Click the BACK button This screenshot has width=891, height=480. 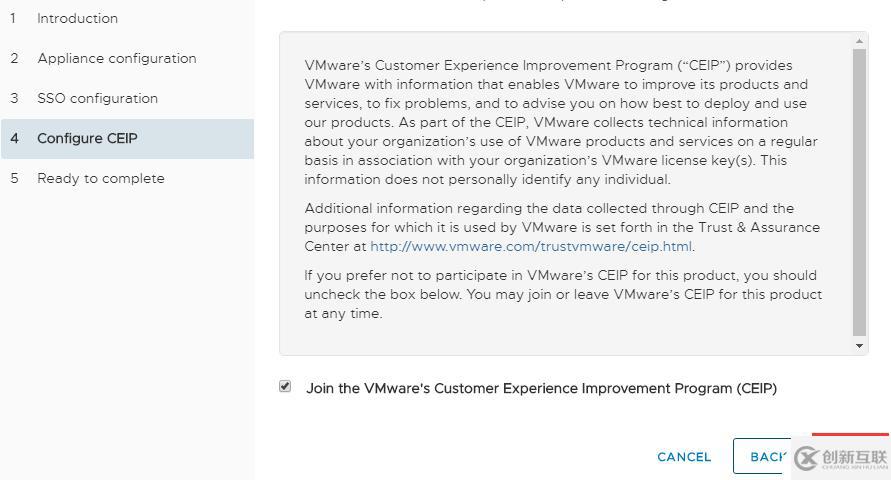click(762, 456)
